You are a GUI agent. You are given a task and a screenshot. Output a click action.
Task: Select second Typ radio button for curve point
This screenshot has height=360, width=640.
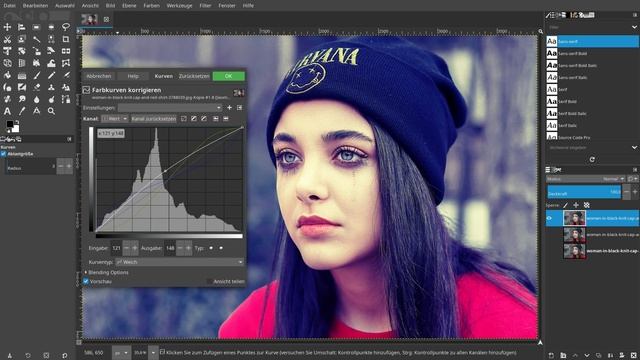221,248
